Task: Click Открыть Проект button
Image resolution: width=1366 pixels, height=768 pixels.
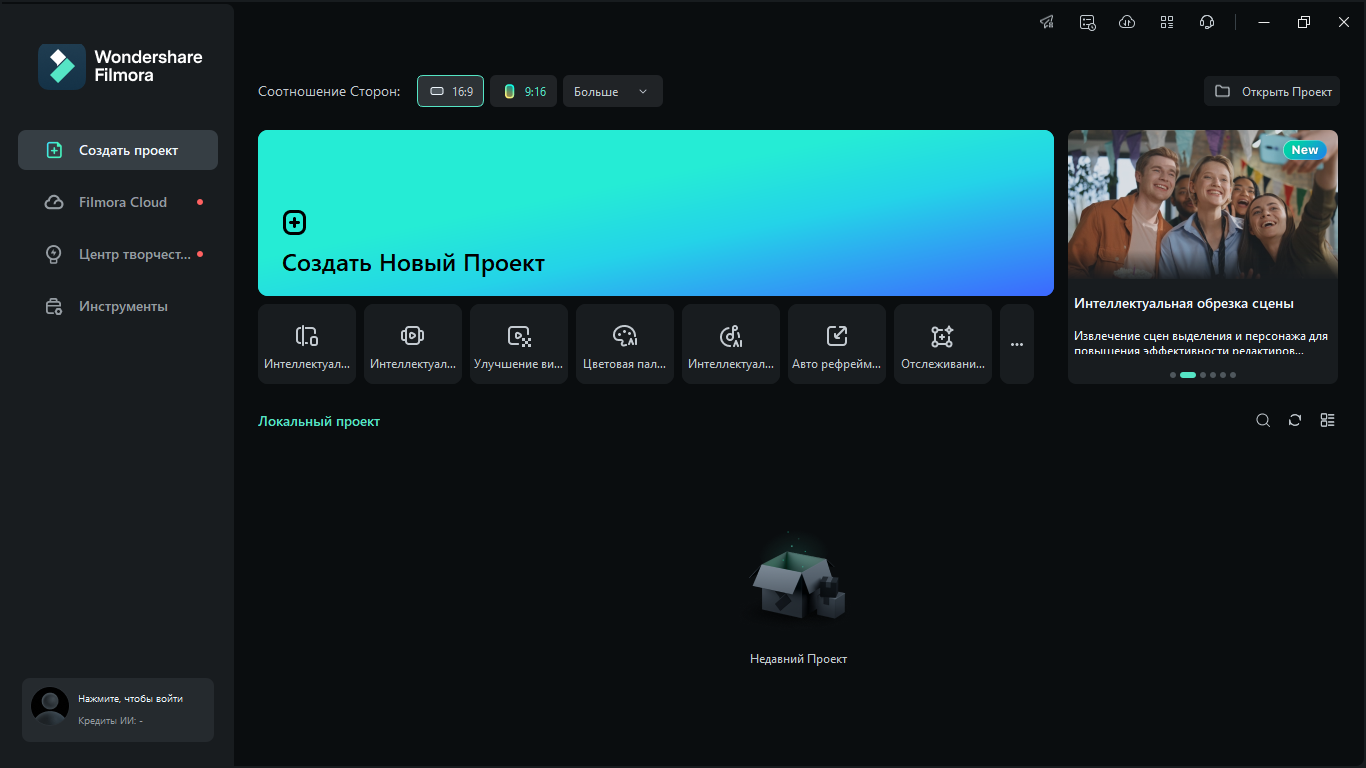Action: (x=1272, y=91)
